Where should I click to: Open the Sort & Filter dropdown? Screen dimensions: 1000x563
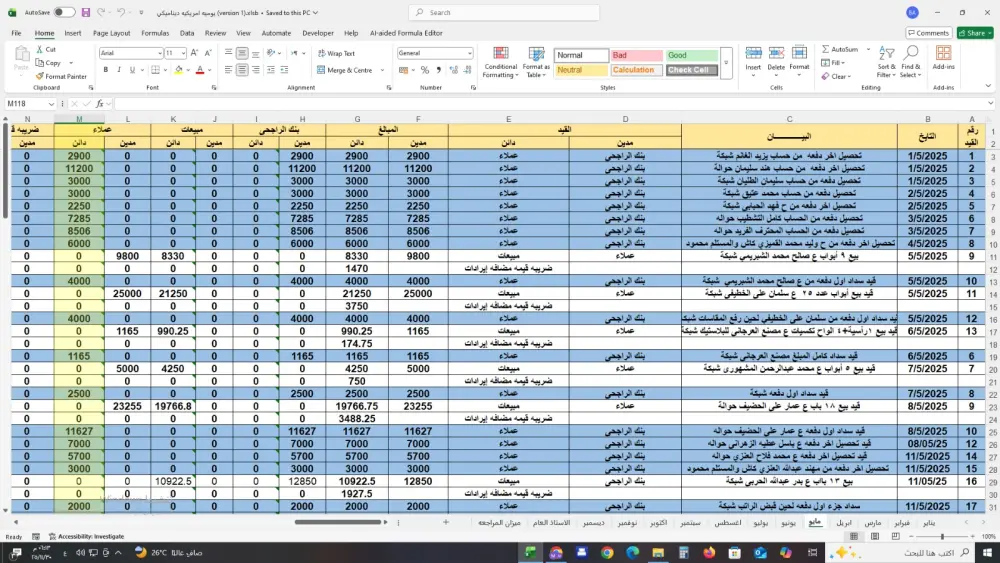pyautogui.click(x=886, y=62)
